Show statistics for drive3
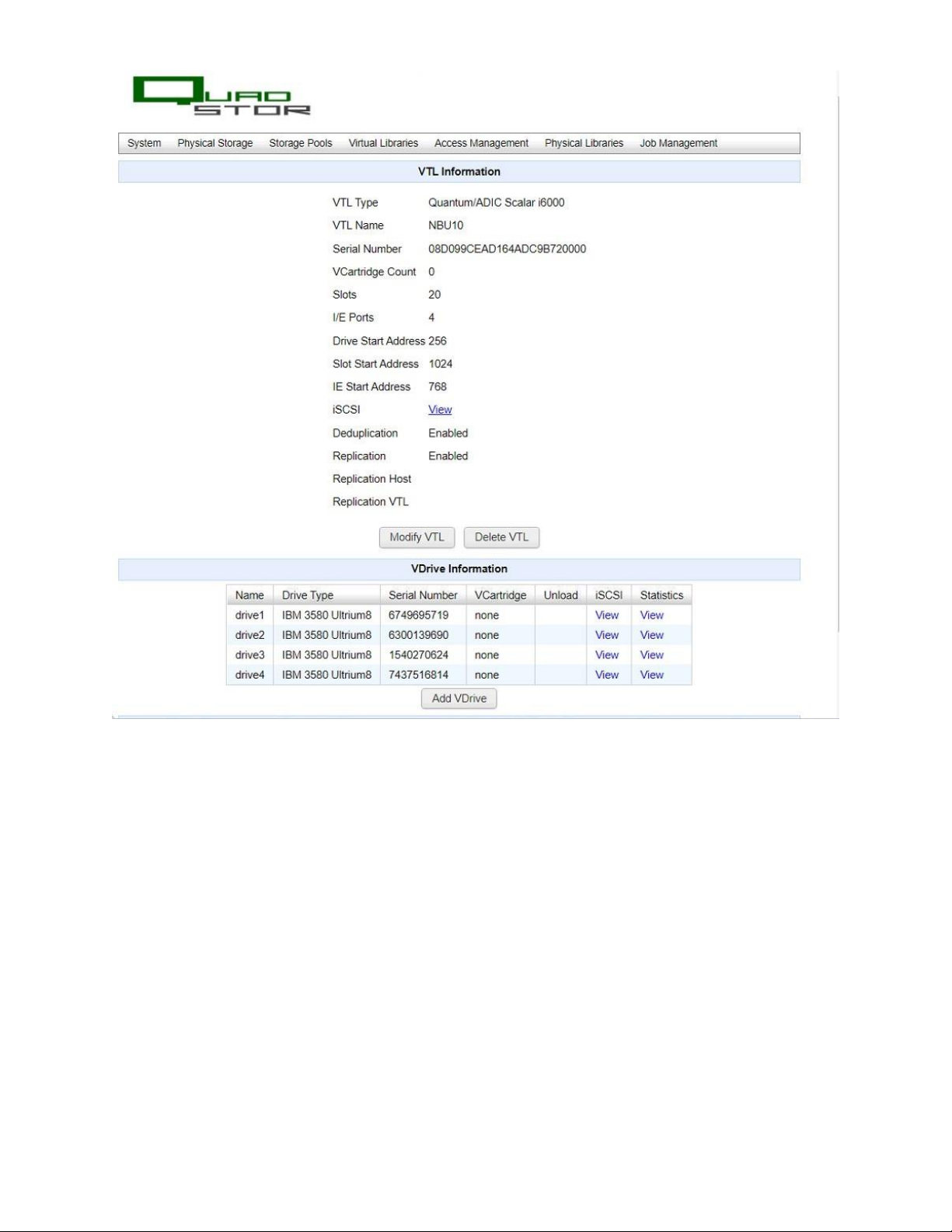Screen dimensions: 952x1232 [652, 655]
